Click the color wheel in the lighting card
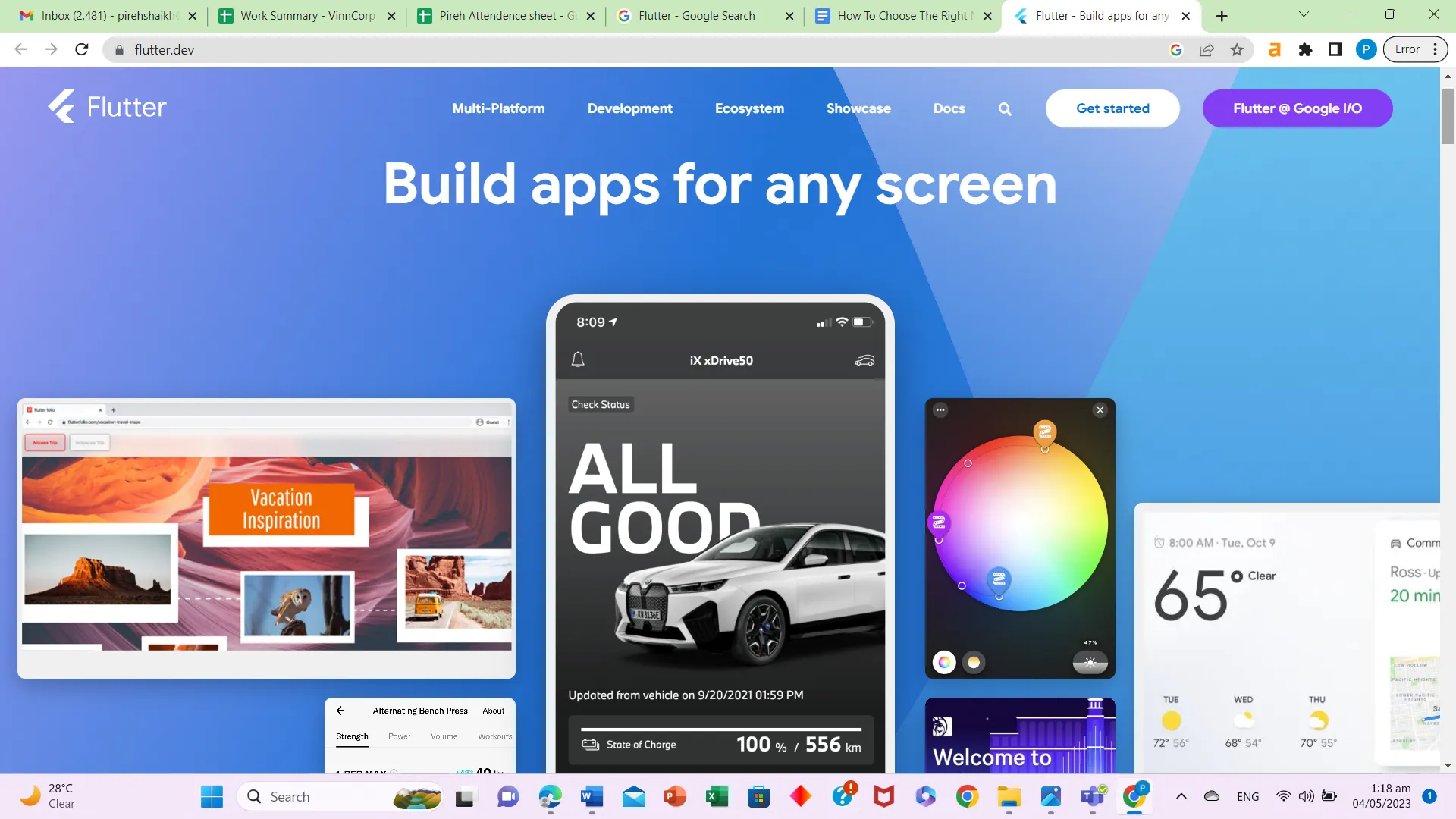 tap(1020, 523)
